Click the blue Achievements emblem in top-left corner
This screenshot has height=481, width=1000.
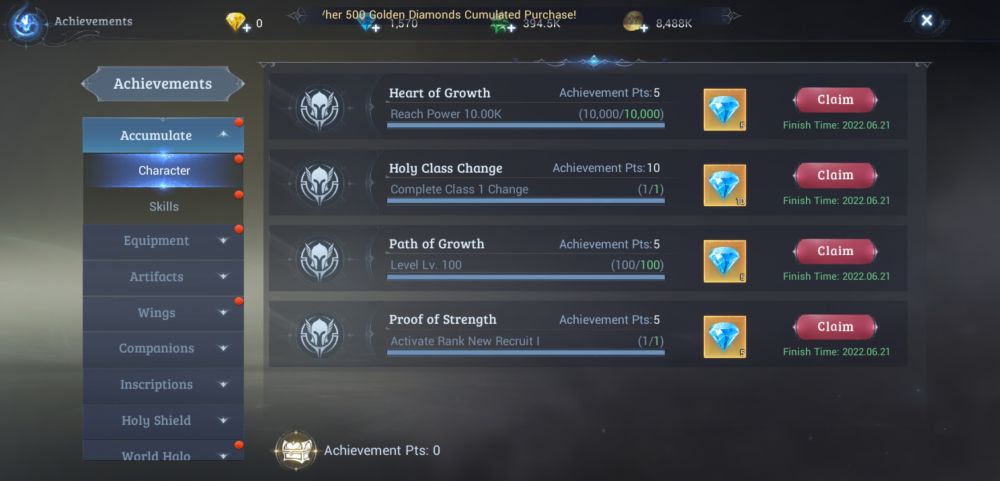[27, 24]
